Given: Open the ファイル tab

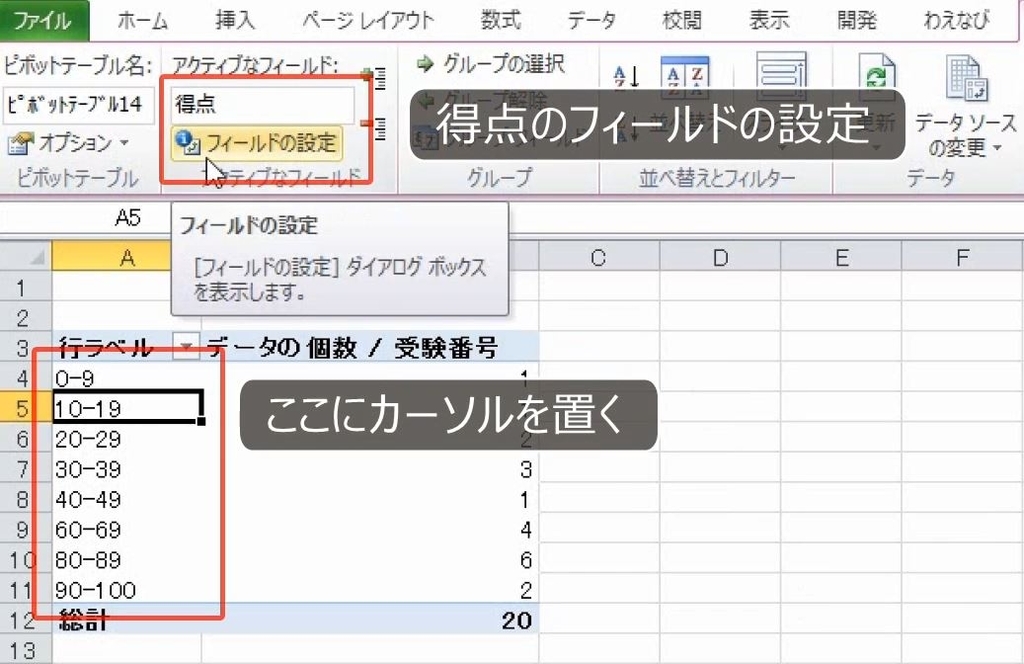Looking at the screenshot, I should [43, 20].
